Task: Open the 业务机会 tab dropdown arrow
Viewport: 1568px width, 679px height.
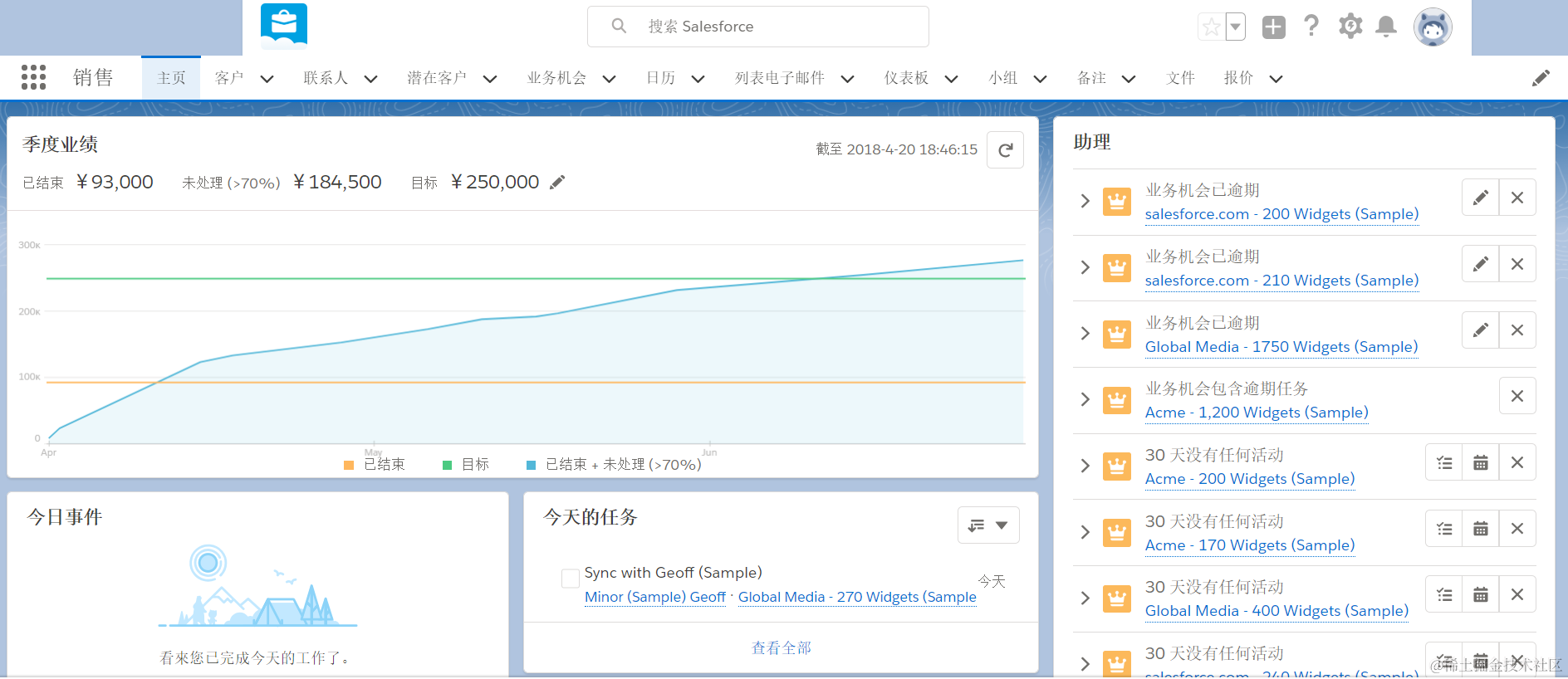Action: click(x=609, y=79)
